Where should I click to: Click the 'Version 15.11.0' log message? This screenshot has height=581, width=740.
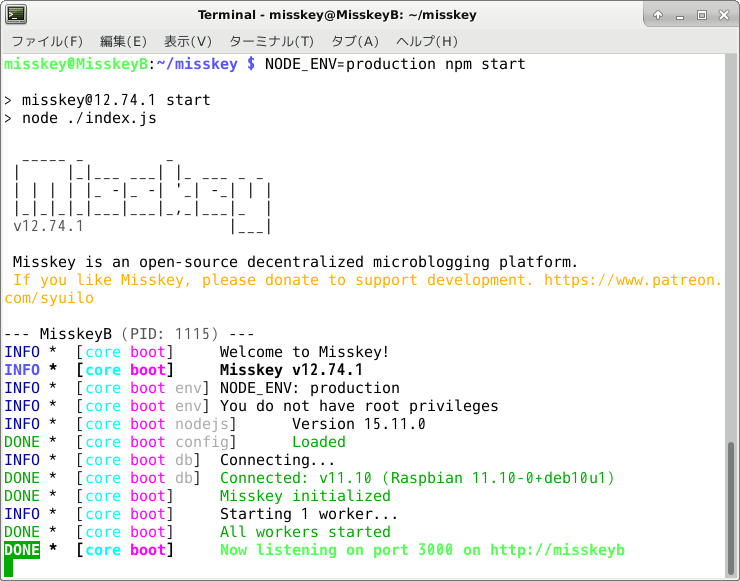tap(359, 424)
